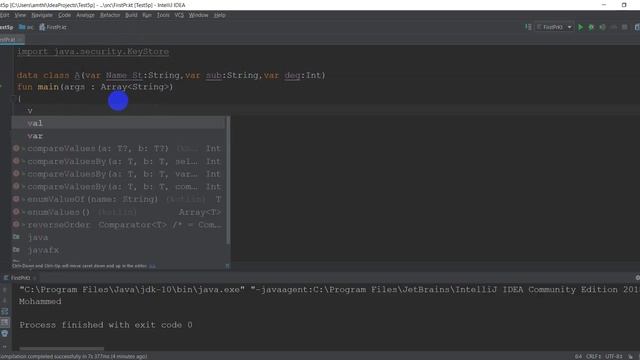Run with Coverage icon in toolbar
This screenshot has height=360, width=640.
click(x=602, y=27)
